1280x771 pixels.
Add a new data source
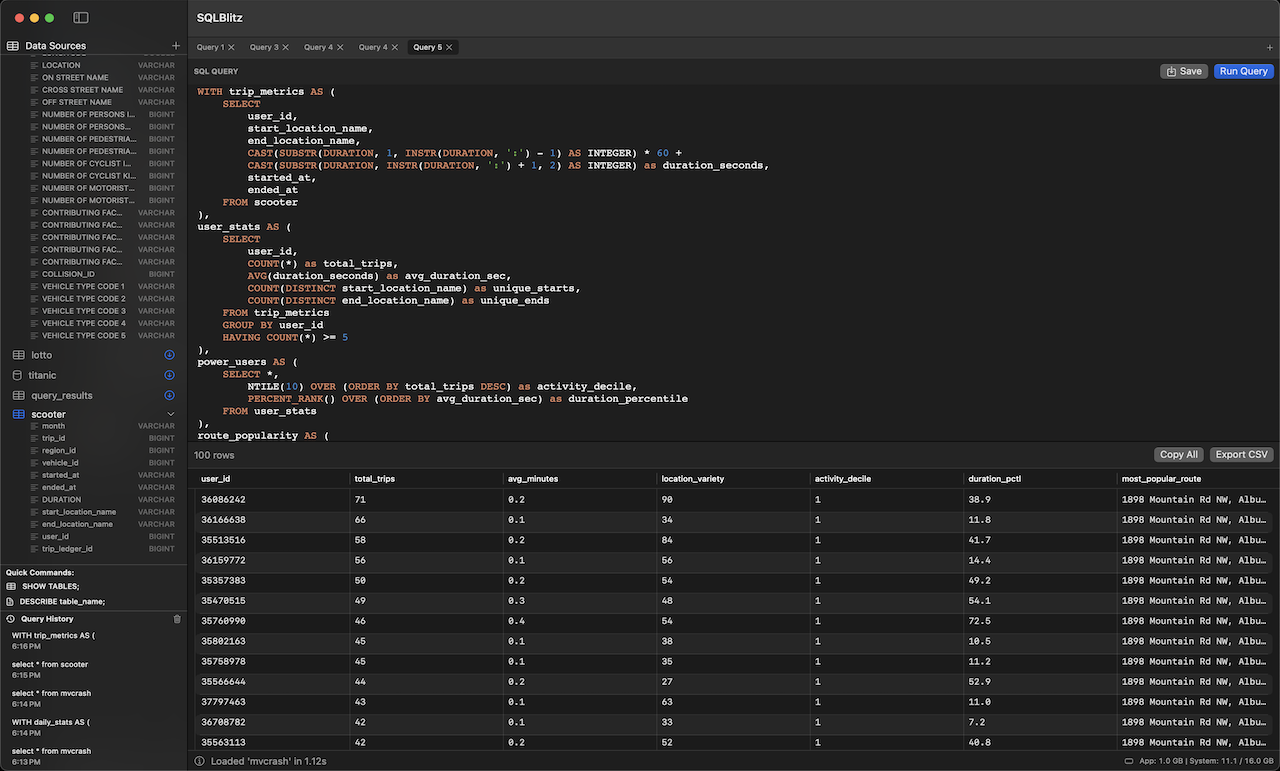[x=176, y=45]
